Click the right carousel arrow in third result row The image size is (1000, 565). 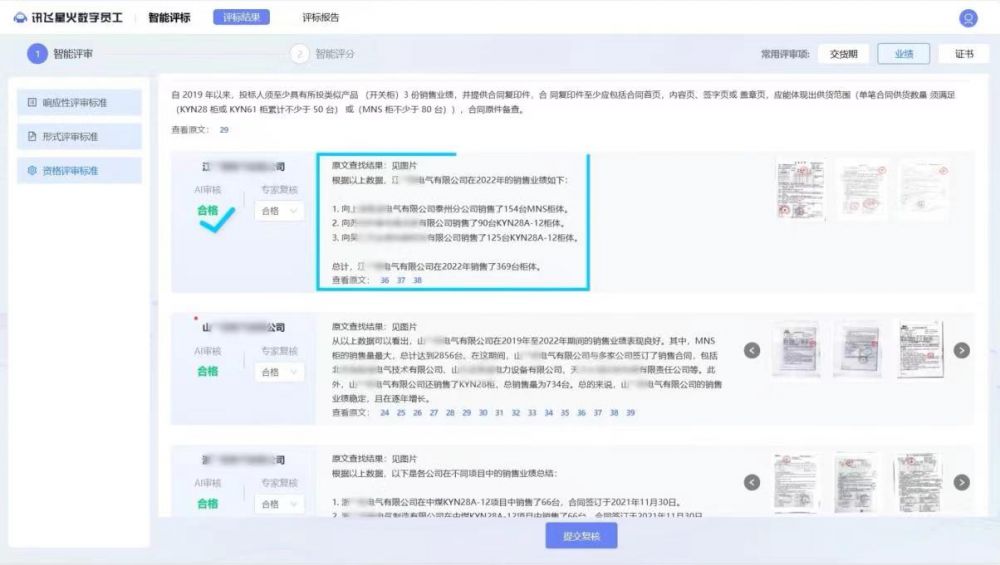[961, 483]
